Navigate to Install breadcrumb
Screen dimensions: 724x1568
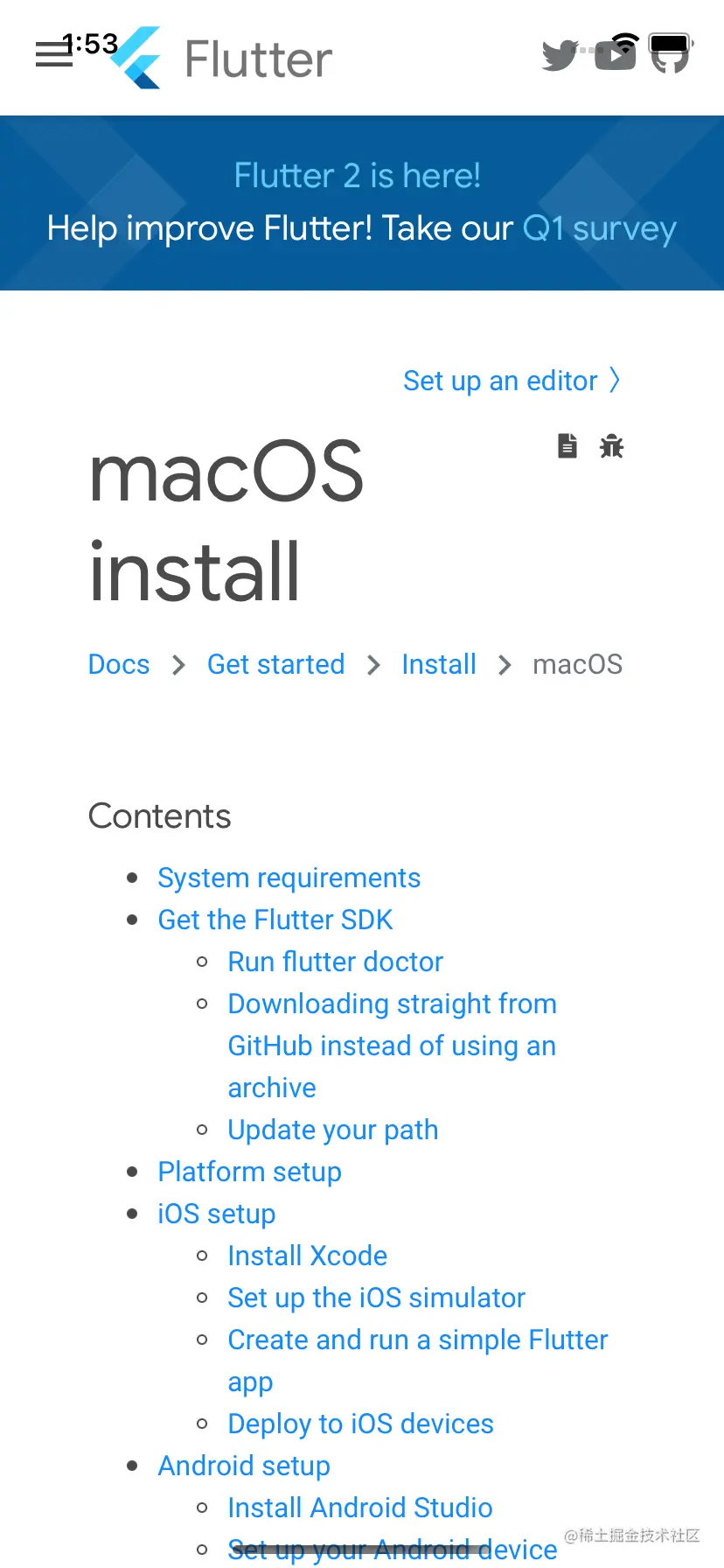(439, 664)
